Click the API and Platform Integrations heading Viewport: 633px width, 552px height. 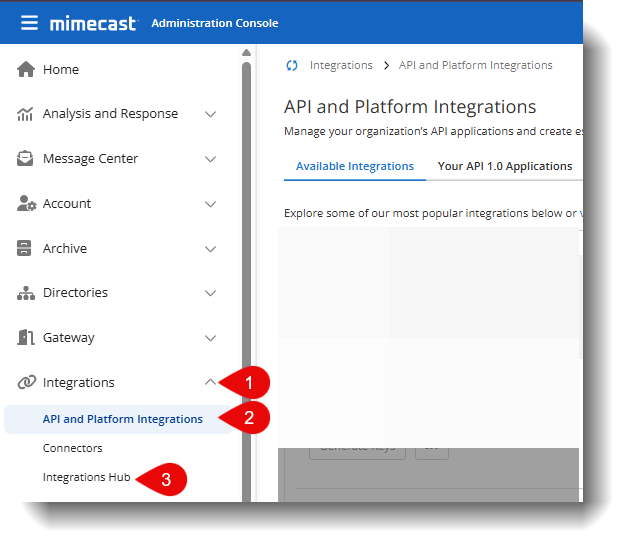tap(410, 107)
